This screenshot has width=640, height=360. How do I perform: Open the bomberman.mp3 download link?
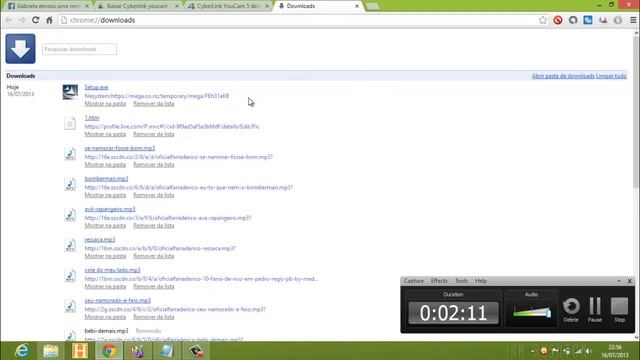[x=106, y=178]
